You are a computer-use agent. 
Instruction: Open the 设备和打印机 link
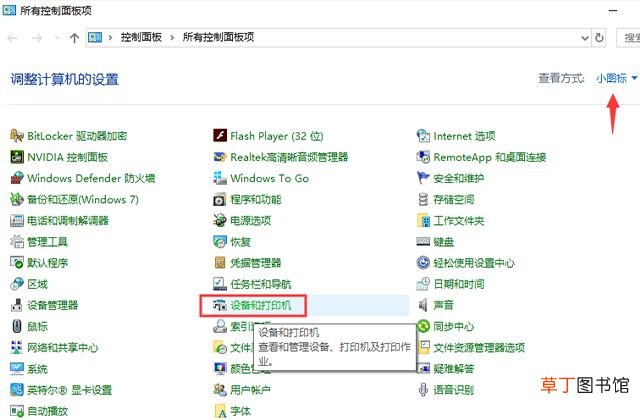[x=261, y=305]
